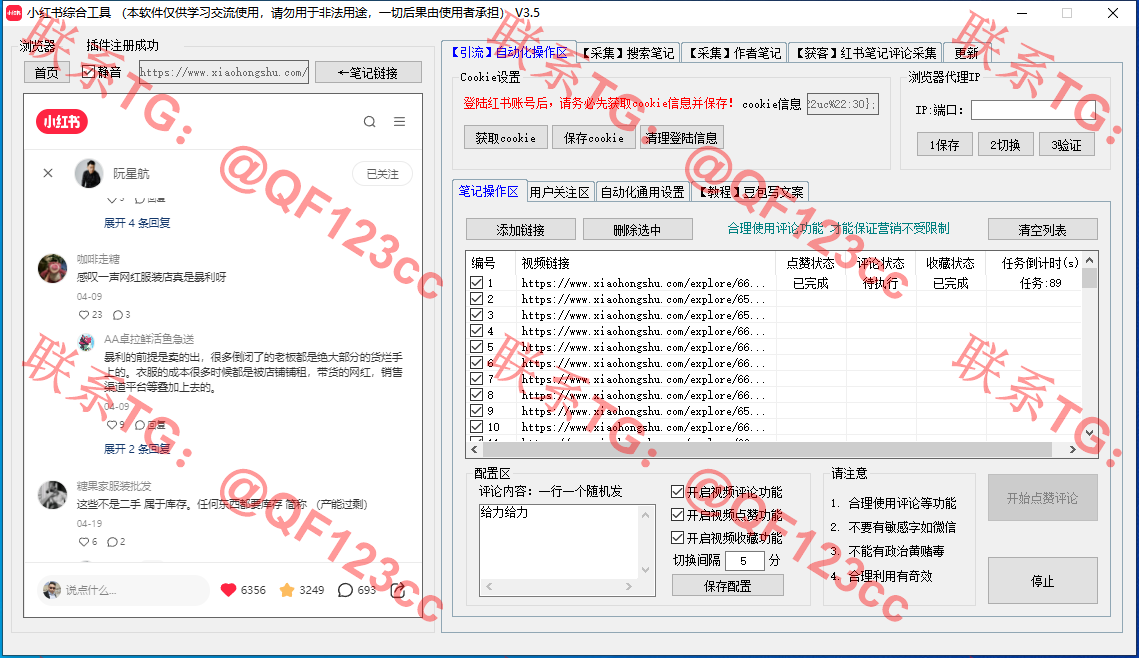Disable 开启视频点赞功能 option

677,515
